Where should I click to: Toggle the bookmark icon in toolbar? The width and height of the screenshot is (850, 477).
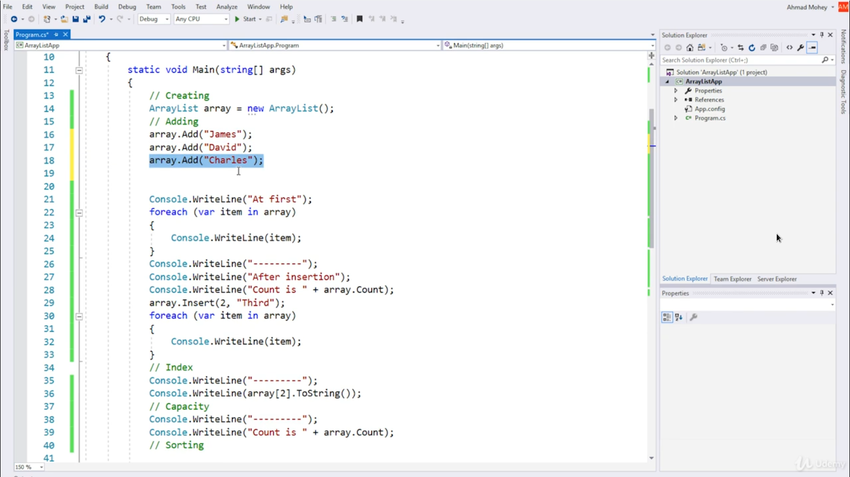pyautogui.click(x=359, y=19)
